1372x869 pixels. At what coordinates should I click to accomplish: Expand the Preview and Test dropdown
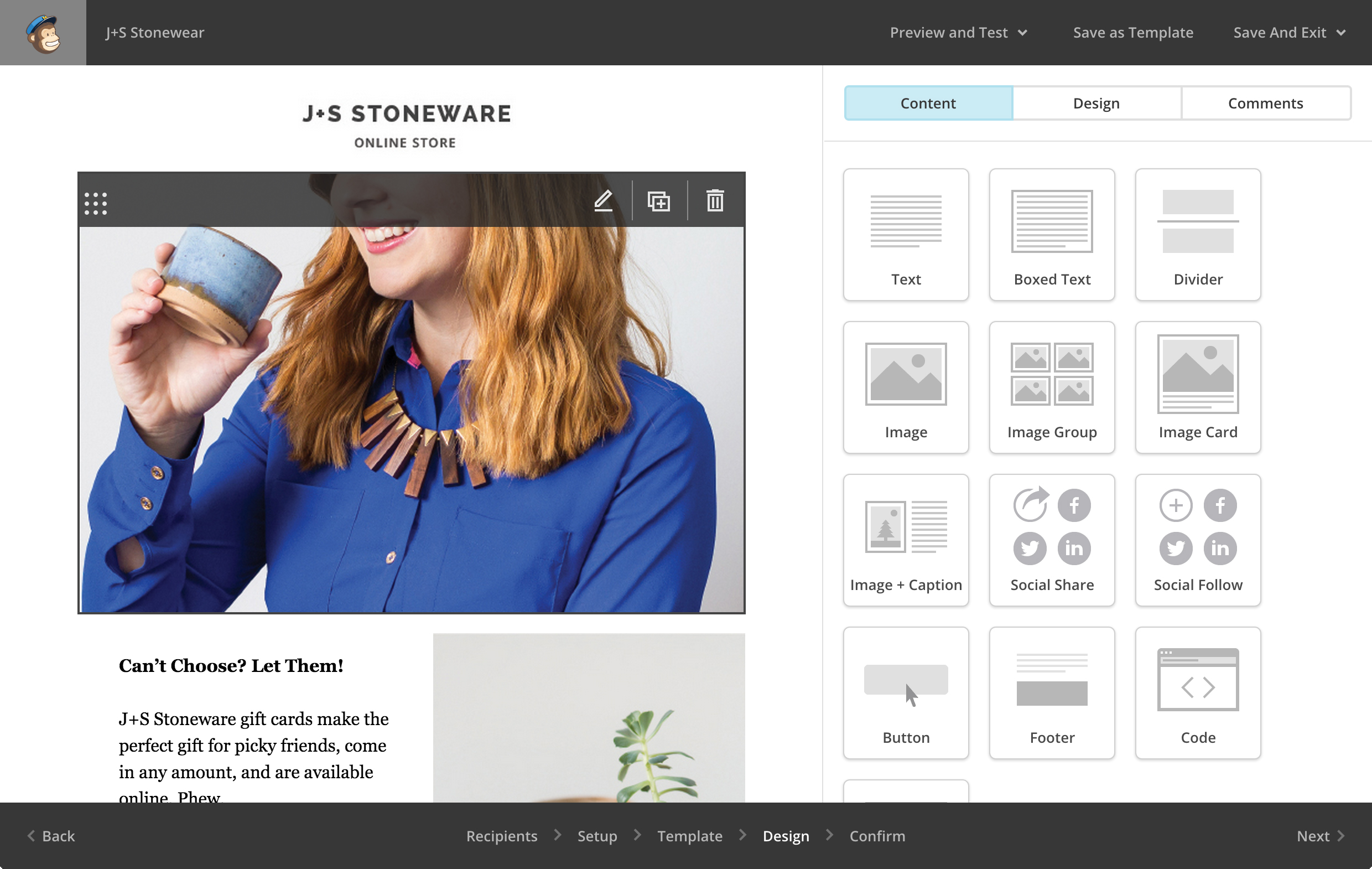957,32
